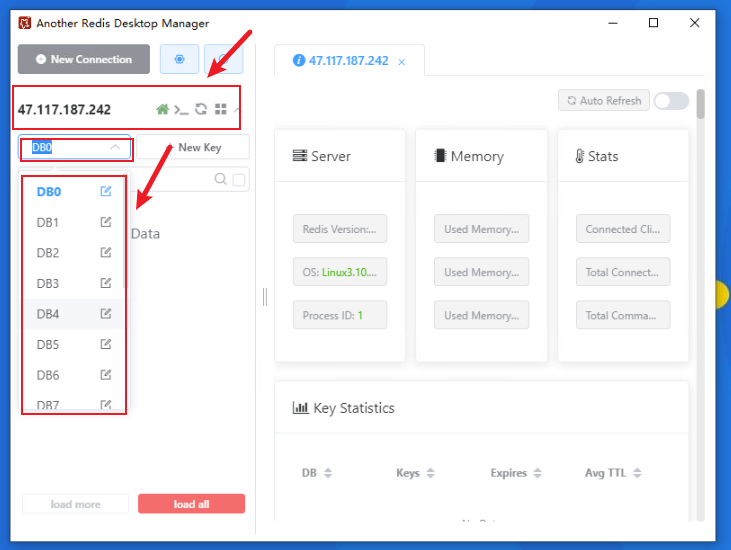The image size is (731, 550).
Task: Click the sidebar splitter handle
Action: (x=265, y=297)
